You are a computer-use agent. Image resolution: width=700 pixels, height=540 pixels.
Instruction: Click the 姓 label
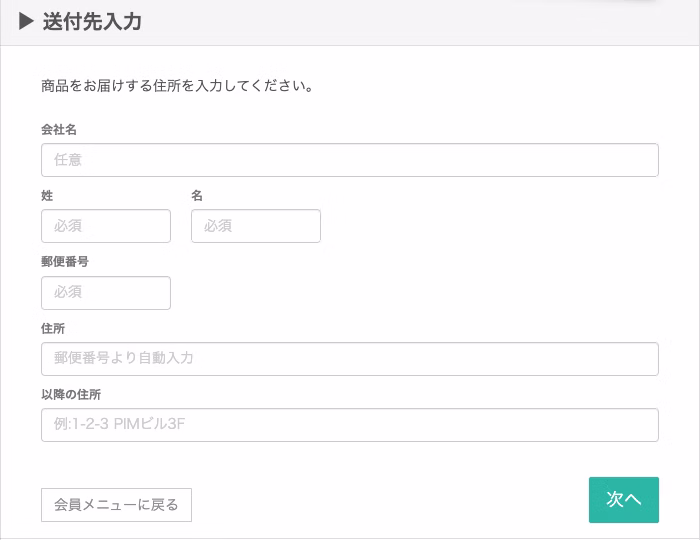point(47,195)
